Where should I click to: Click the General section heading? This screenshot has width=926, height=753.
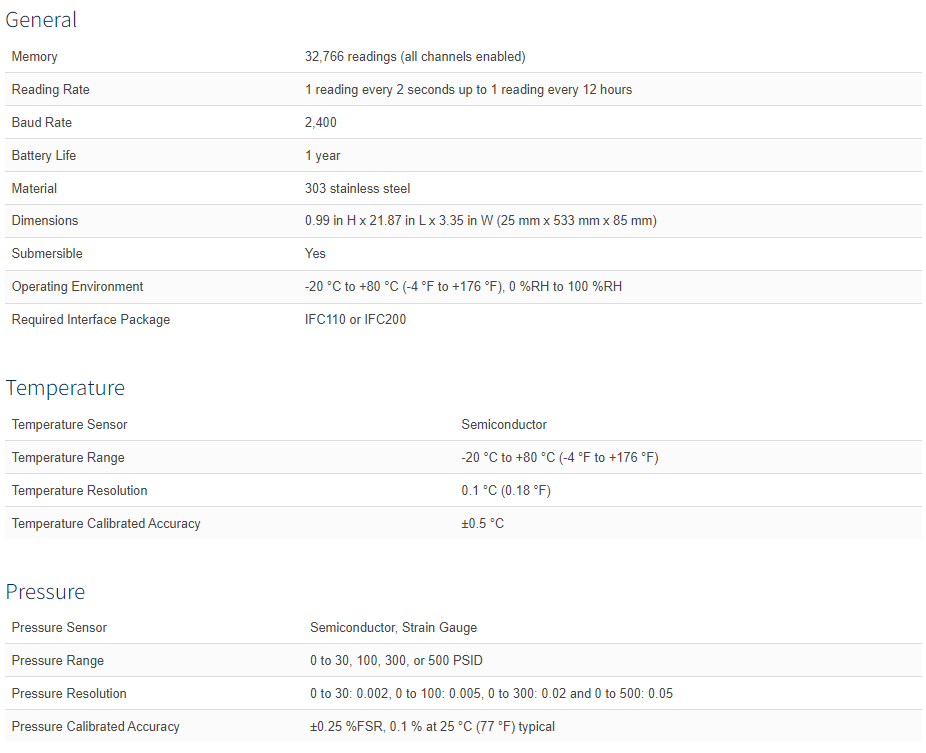pyautogui.click(x=41, y=19)
